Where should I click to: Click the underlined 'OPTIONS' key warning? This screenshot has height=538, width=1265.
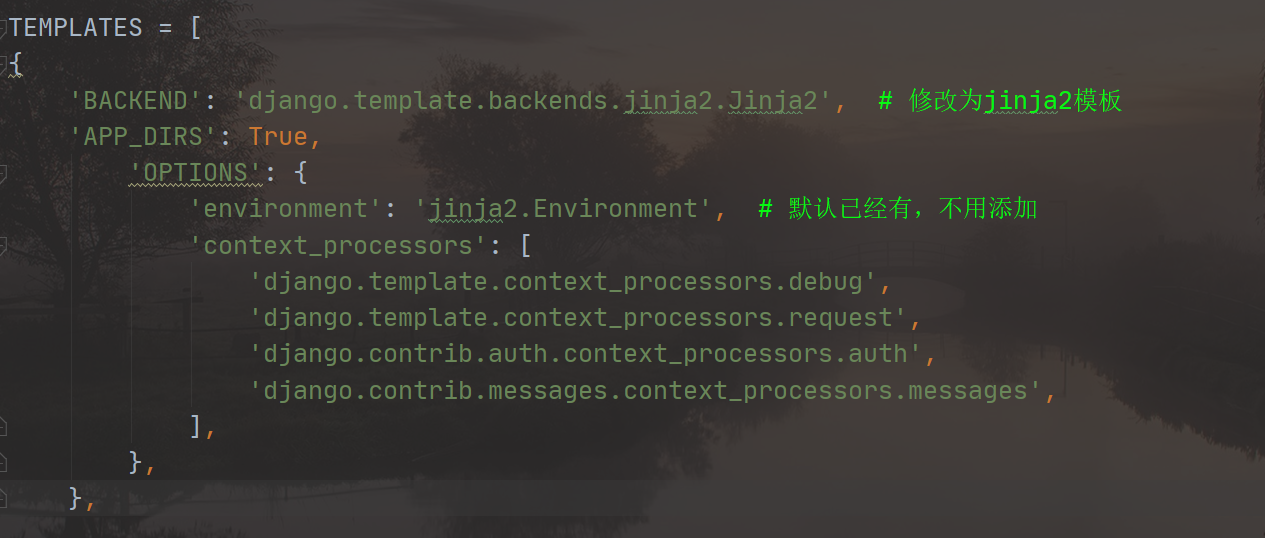click(196, 172)
